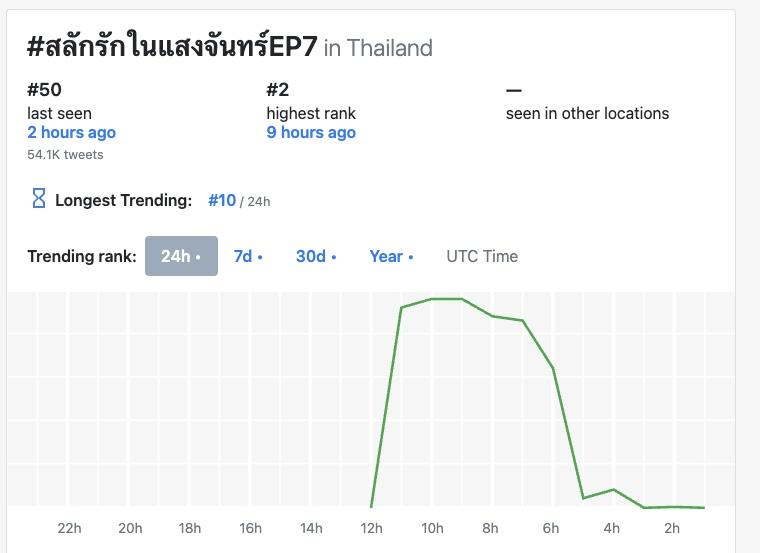Click the 'in Thailand' location text
Screen dimensions: 760x553
pyautogui.click(x=378, y=48)
